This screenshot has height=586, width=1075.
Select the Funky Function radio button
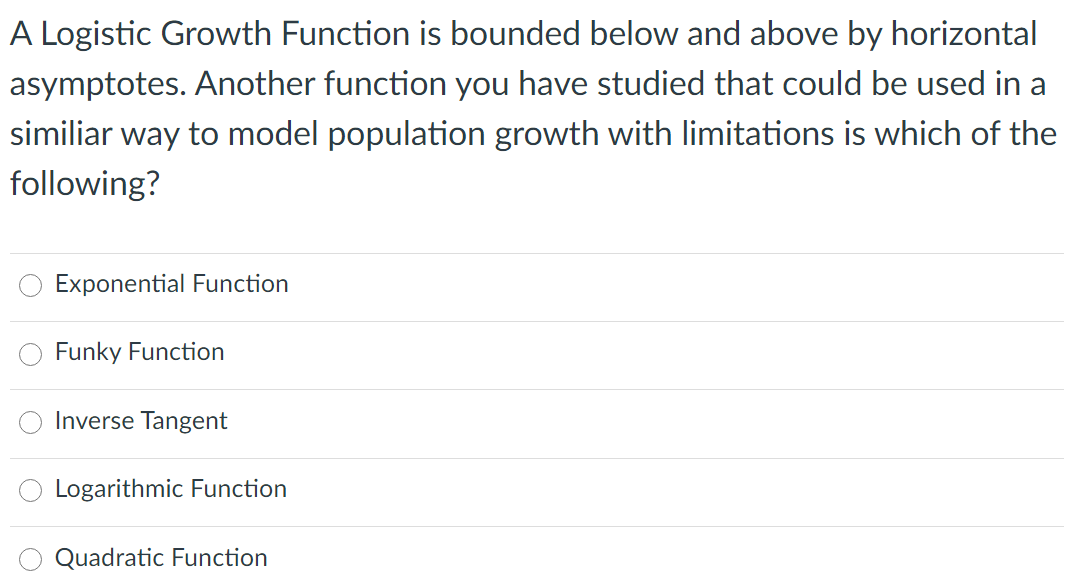[x=30, y=353]
